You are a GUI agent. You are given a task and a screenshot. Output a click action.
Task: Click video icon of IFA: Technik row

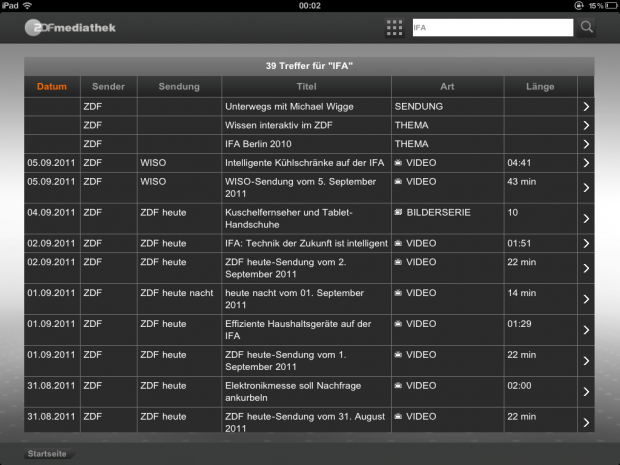399,243
